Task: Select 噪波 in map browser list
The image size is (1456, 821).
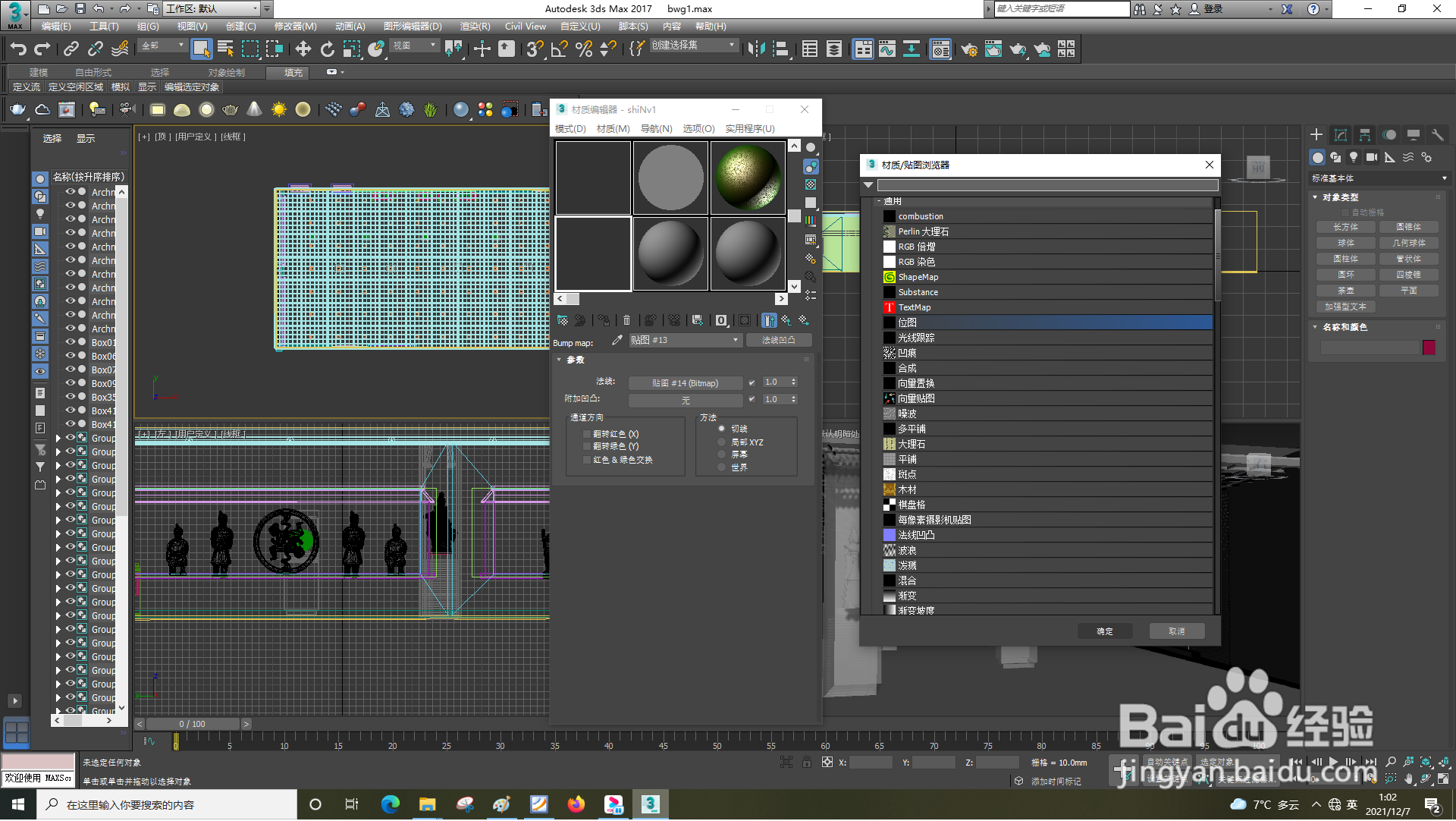Action: [1047, 414]
